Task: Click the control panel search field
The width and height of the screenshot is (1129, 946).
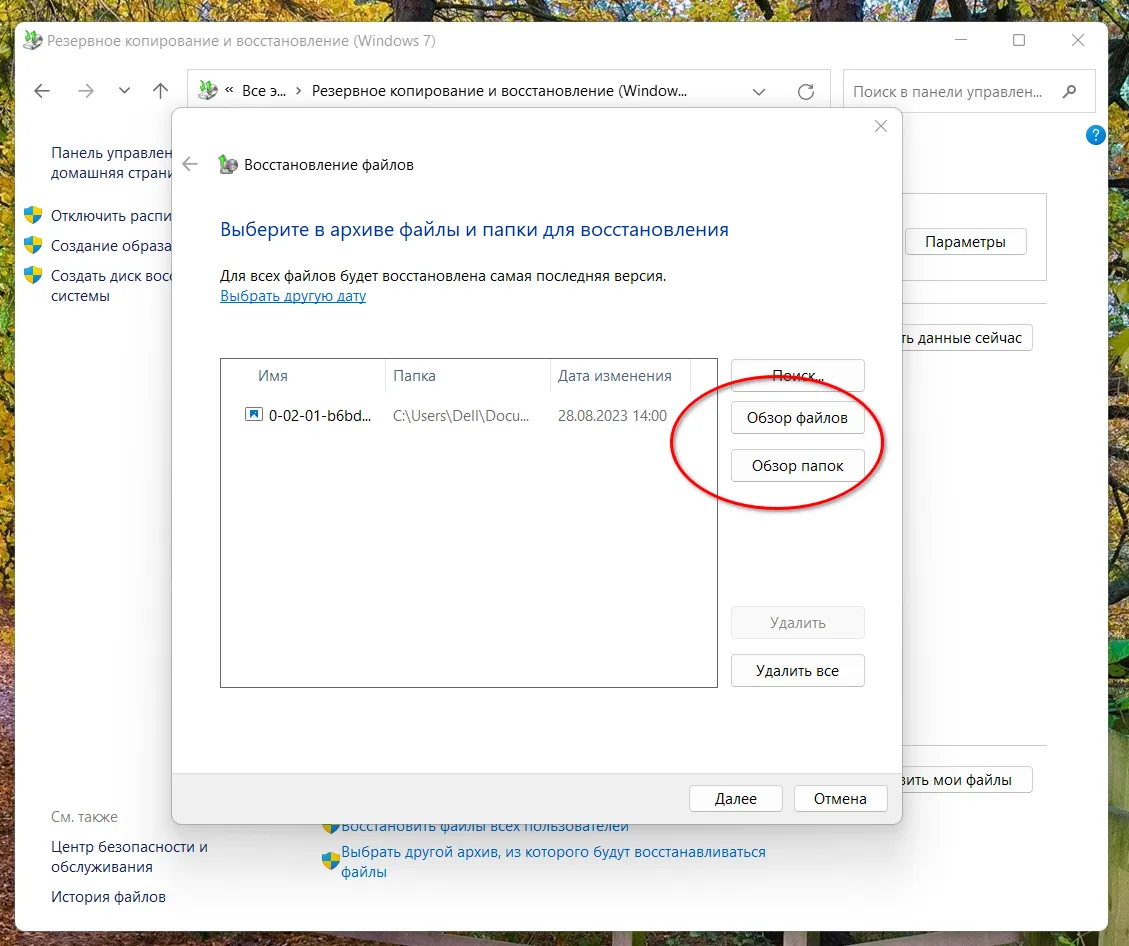Action: [945, 91]
